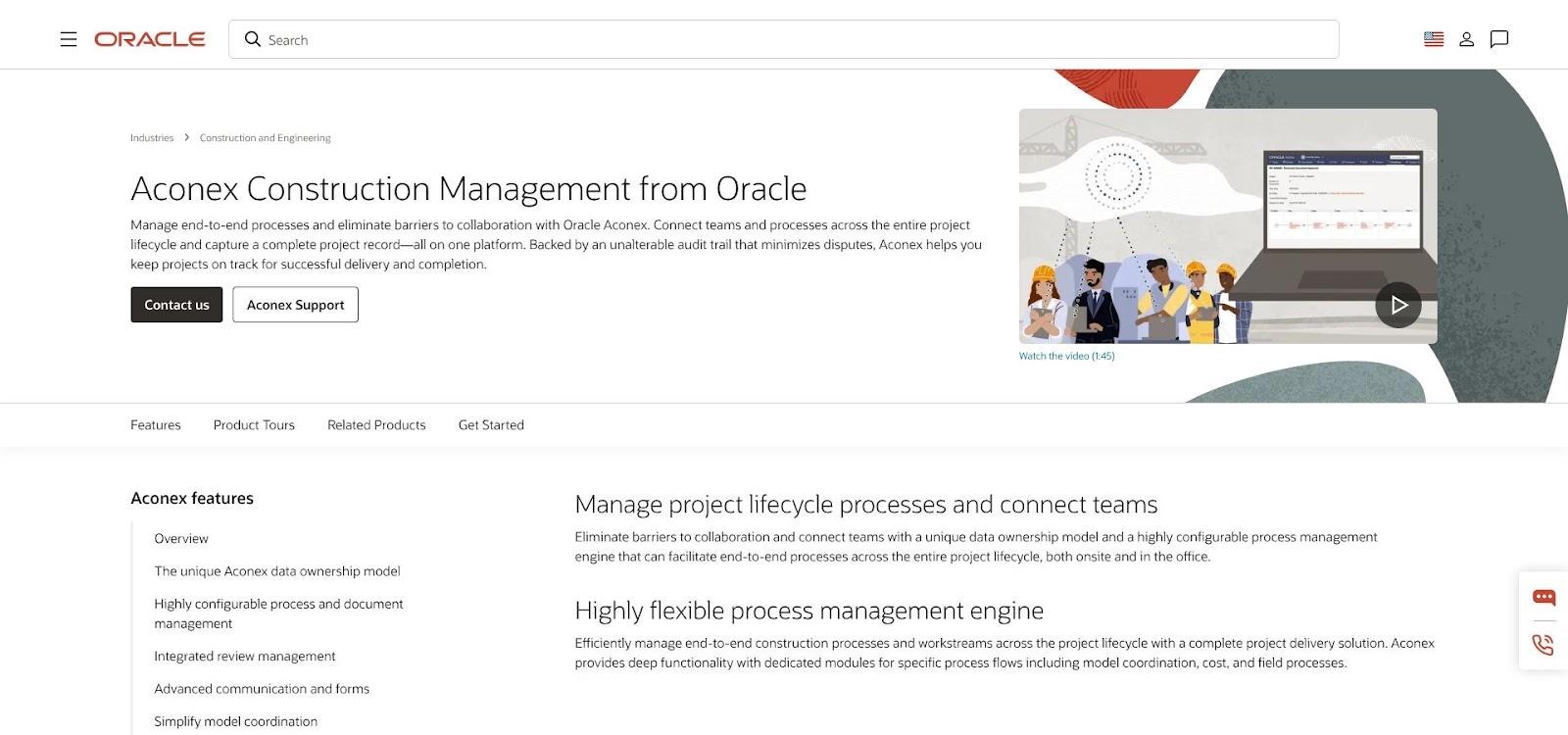Click the Contact us button
This screenshot has width=1568, height=735.
click(x=176, y=305)
